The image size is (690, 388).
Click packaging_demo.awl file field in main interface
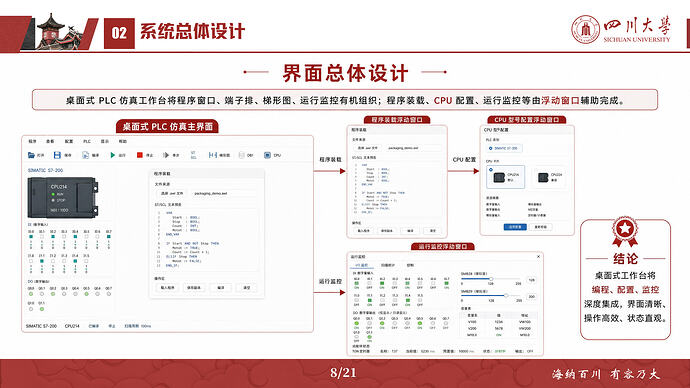tap(223, 193)
